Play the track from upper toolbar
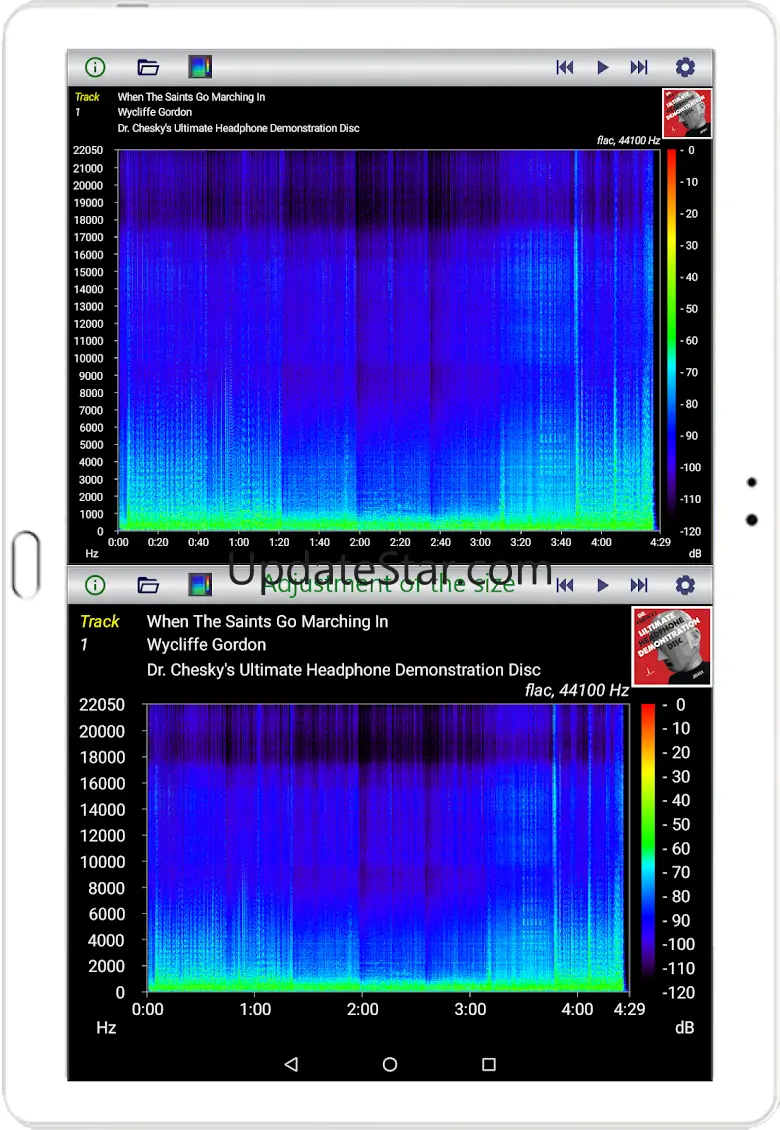This screenshot has height=1130, width=780. [x=603, y=67]
